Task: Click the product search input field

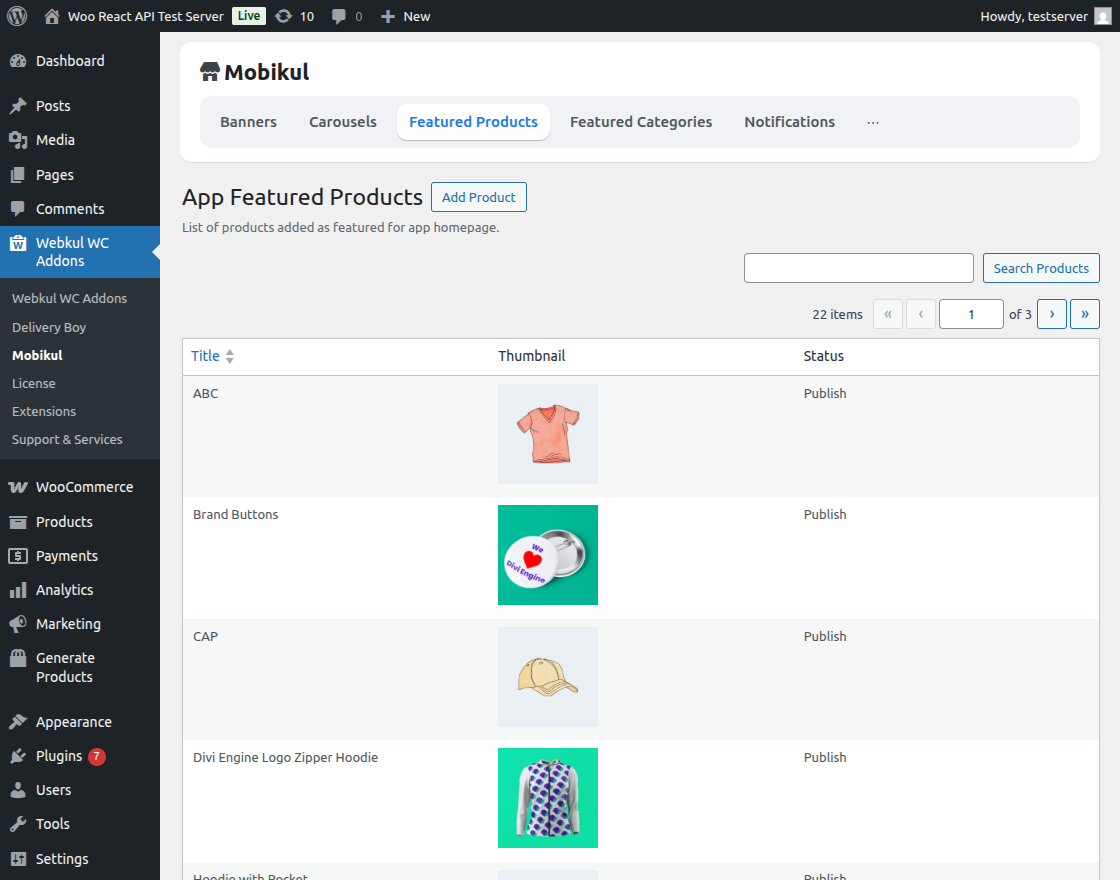Action: coord(858,267)
